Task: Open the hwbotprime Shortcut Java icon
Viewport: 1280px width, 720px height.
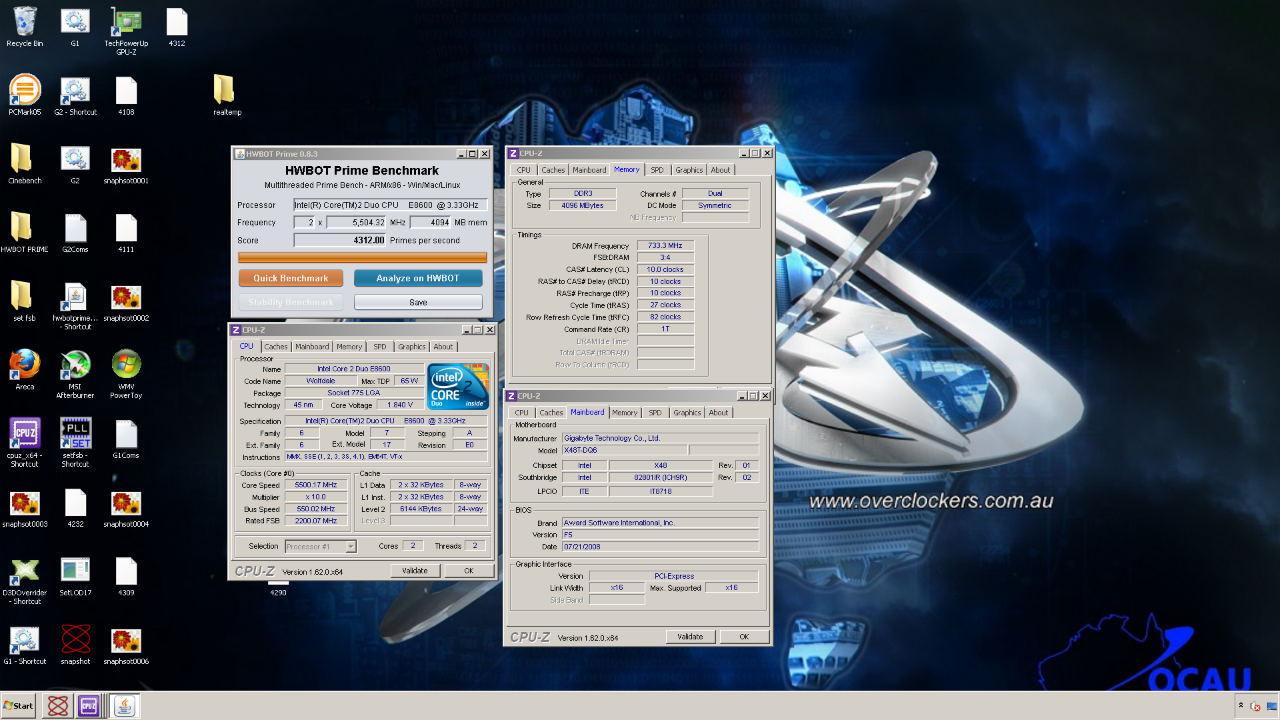Action: (75, 306)
